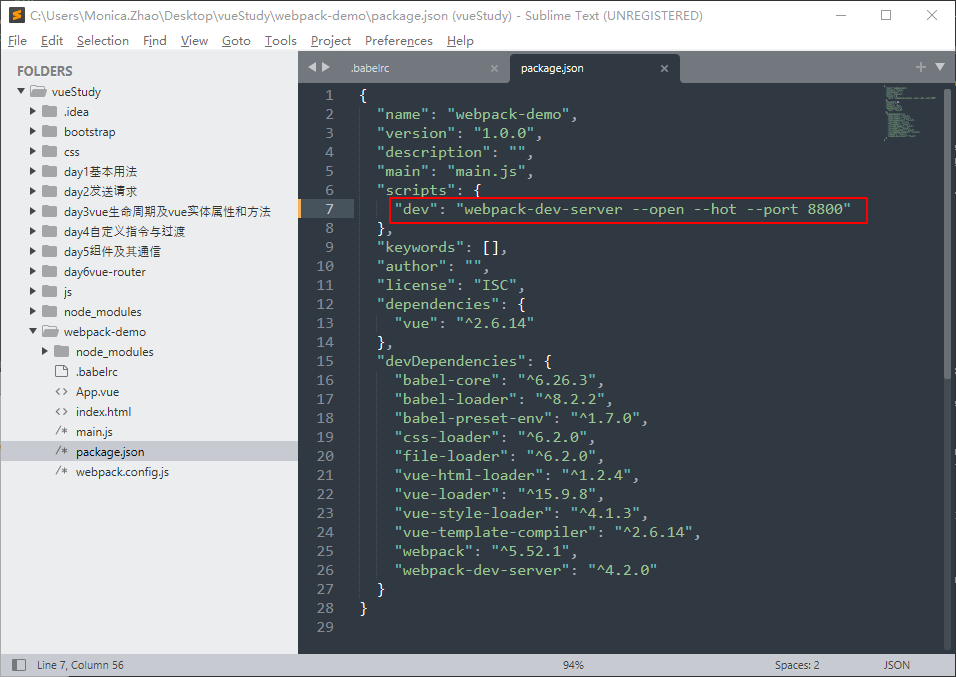Click the index.html file type icon
The image size is (956, 677).
tap(61, 412)
